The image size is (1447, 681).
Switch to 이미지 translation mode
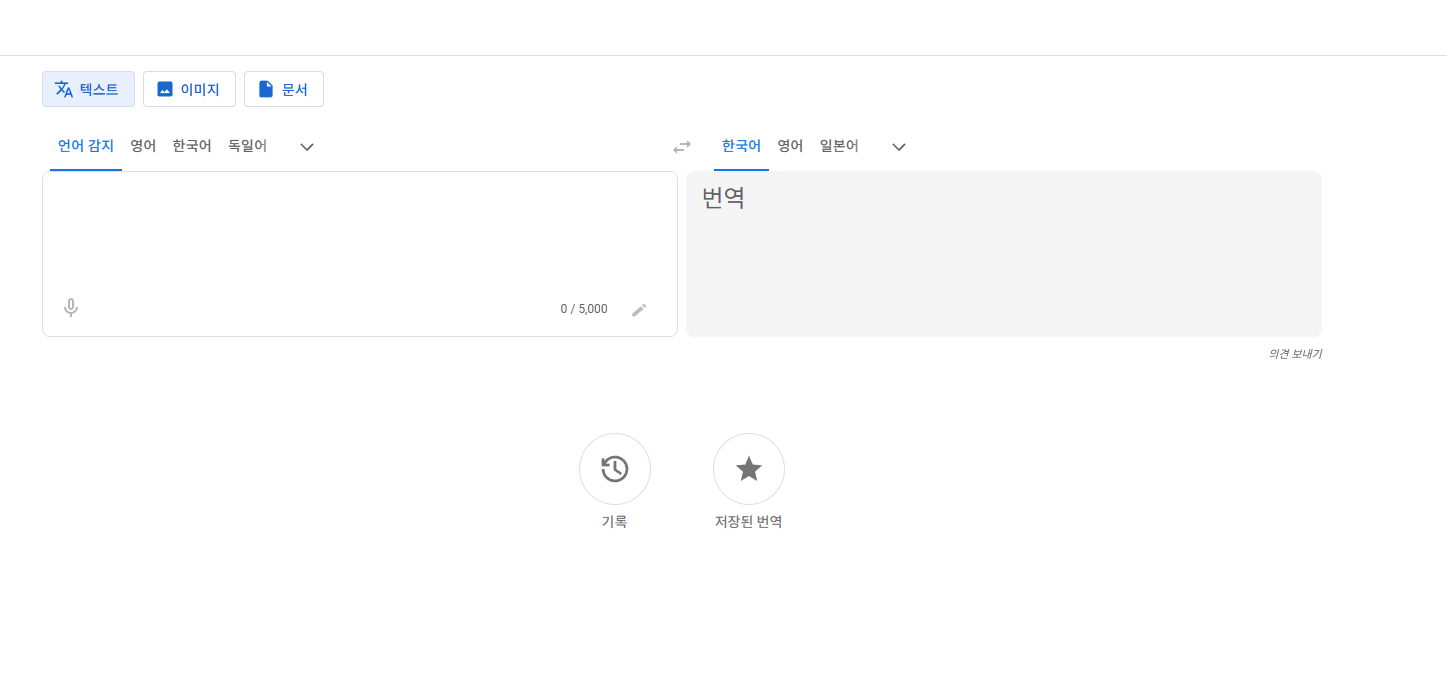pos(189,89)
